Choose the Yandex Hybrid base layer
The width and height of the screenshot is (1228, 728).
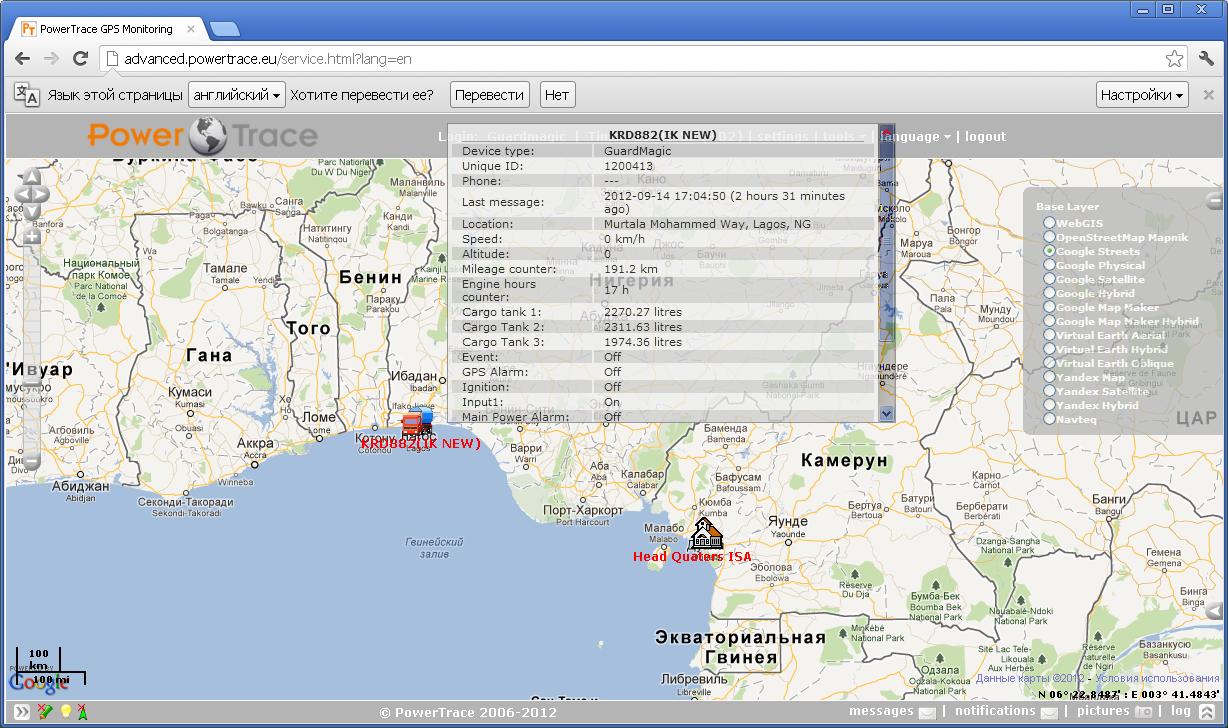(1049, 406)
